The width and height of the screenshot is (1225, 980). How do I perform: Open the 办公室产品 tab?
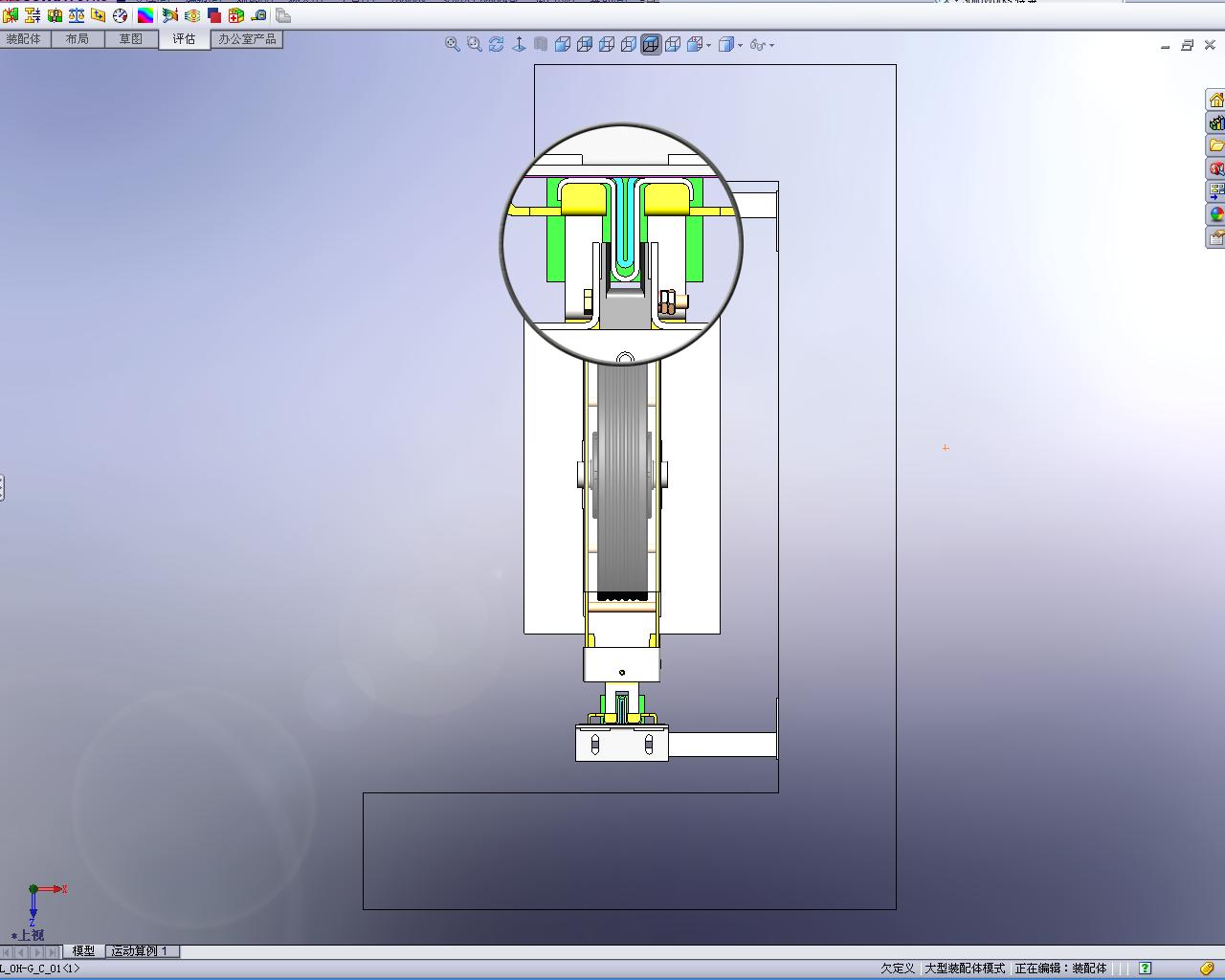[247, 39]
